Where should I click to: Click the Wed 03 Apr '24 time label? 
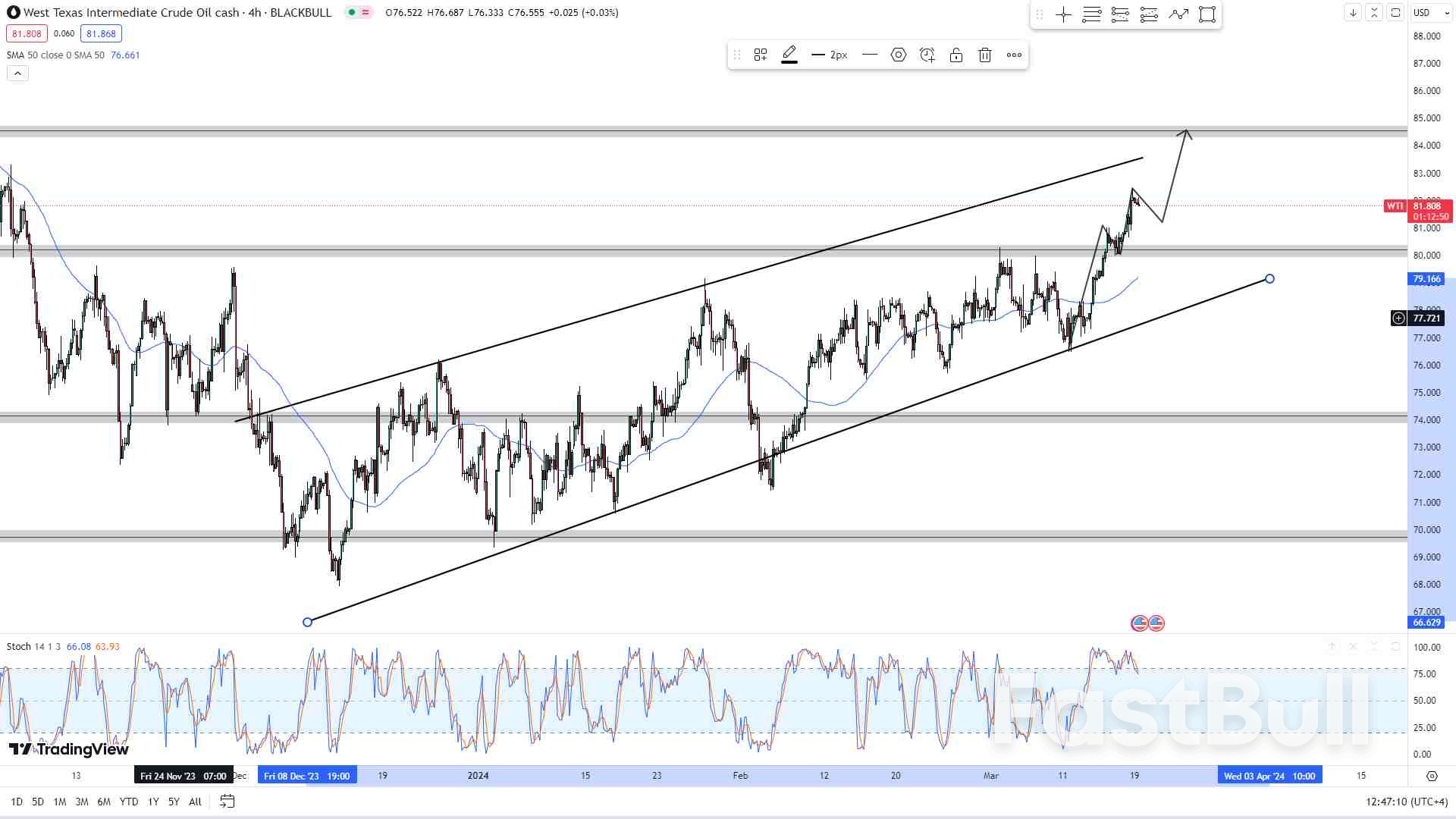pyautogui.click(x=1269, y=776)
